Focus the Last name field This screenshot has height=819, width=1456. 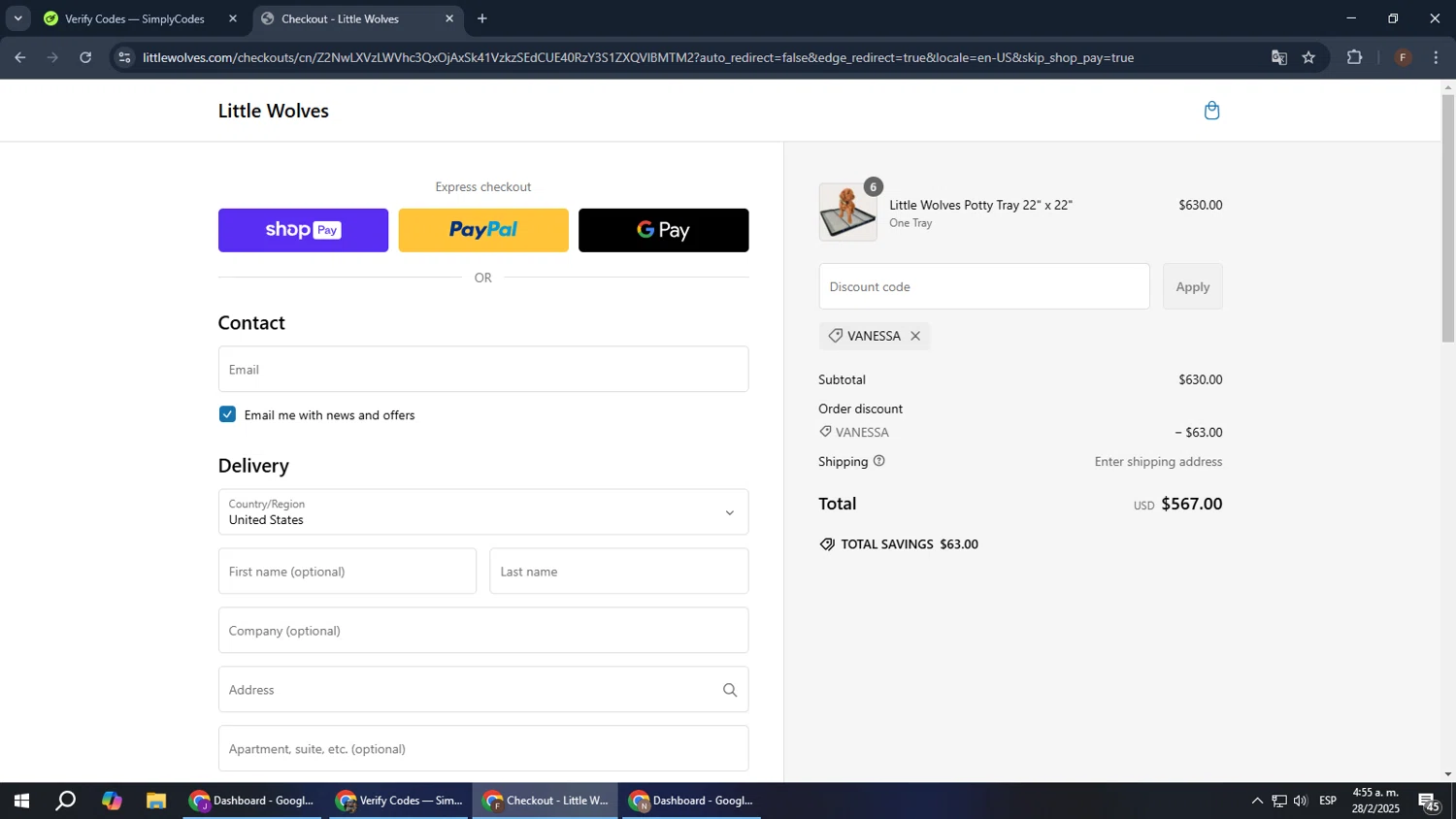619,572
